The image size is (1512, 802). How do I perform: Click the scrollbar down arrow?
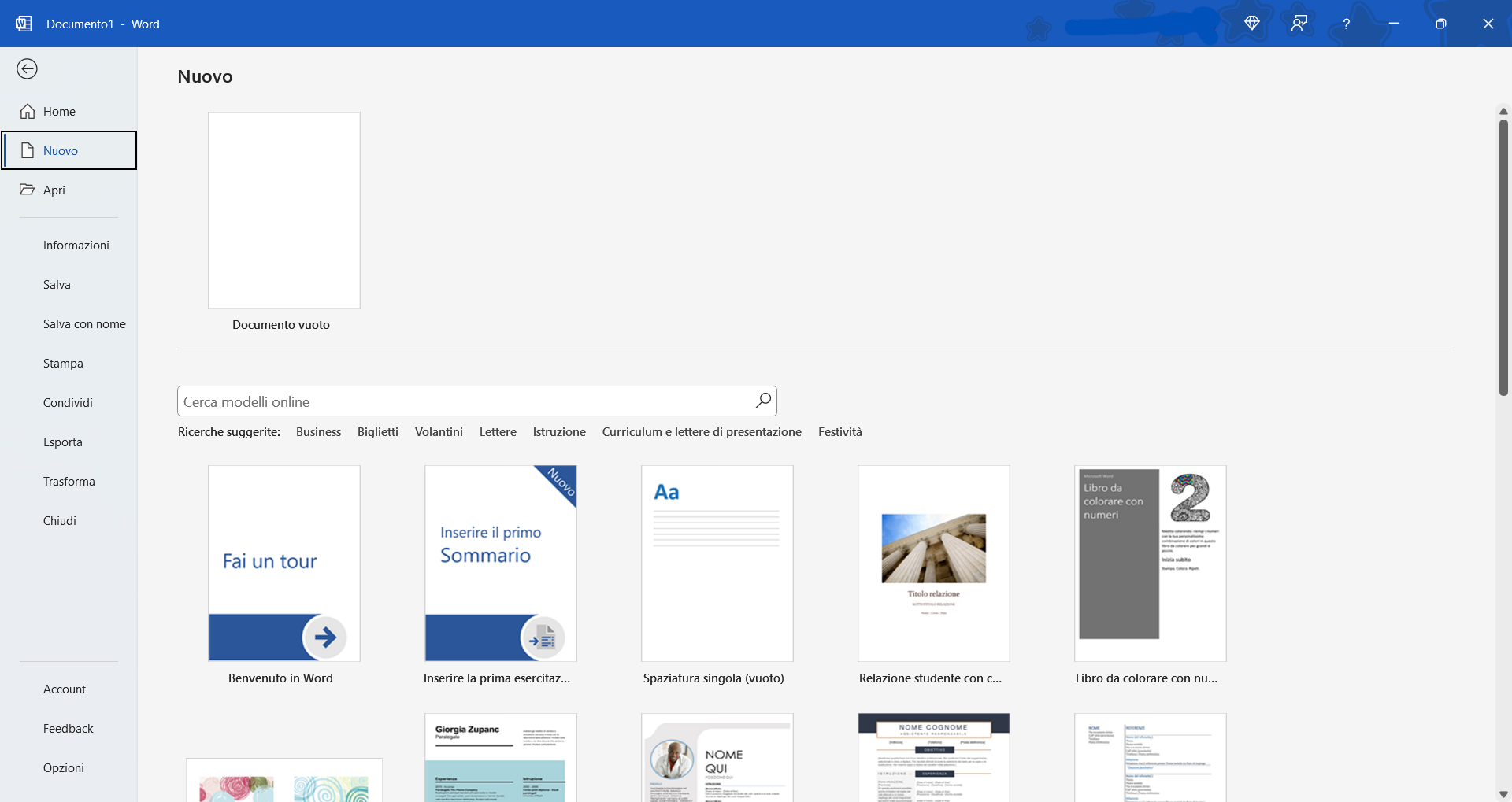[x=1504, y=794]
